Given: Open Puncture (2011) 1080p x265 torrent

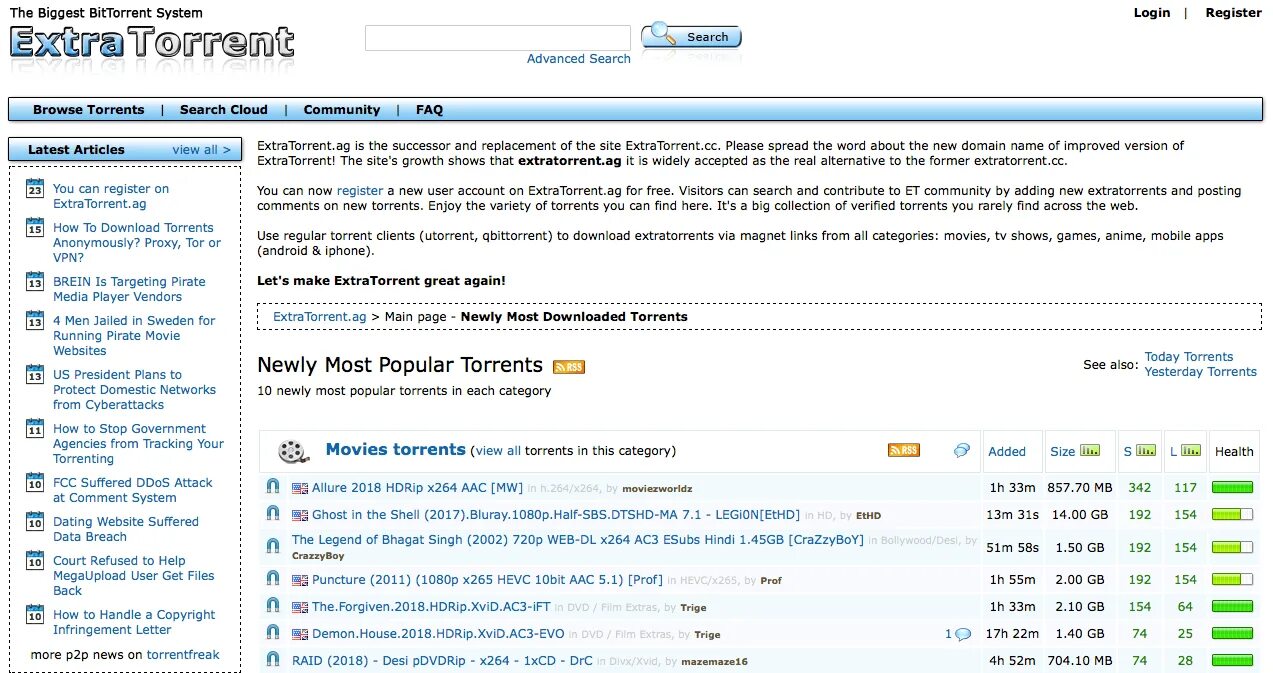Looking at the screenshot, I should click(487, 580).
